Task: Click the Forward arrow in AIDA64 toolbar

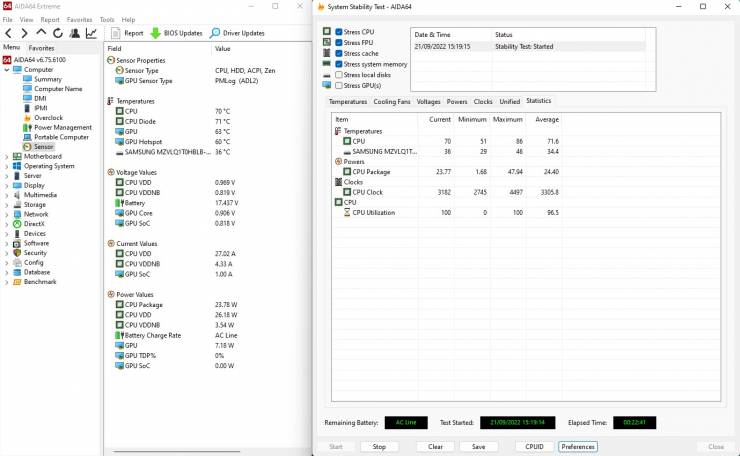Action: (25, 33)
